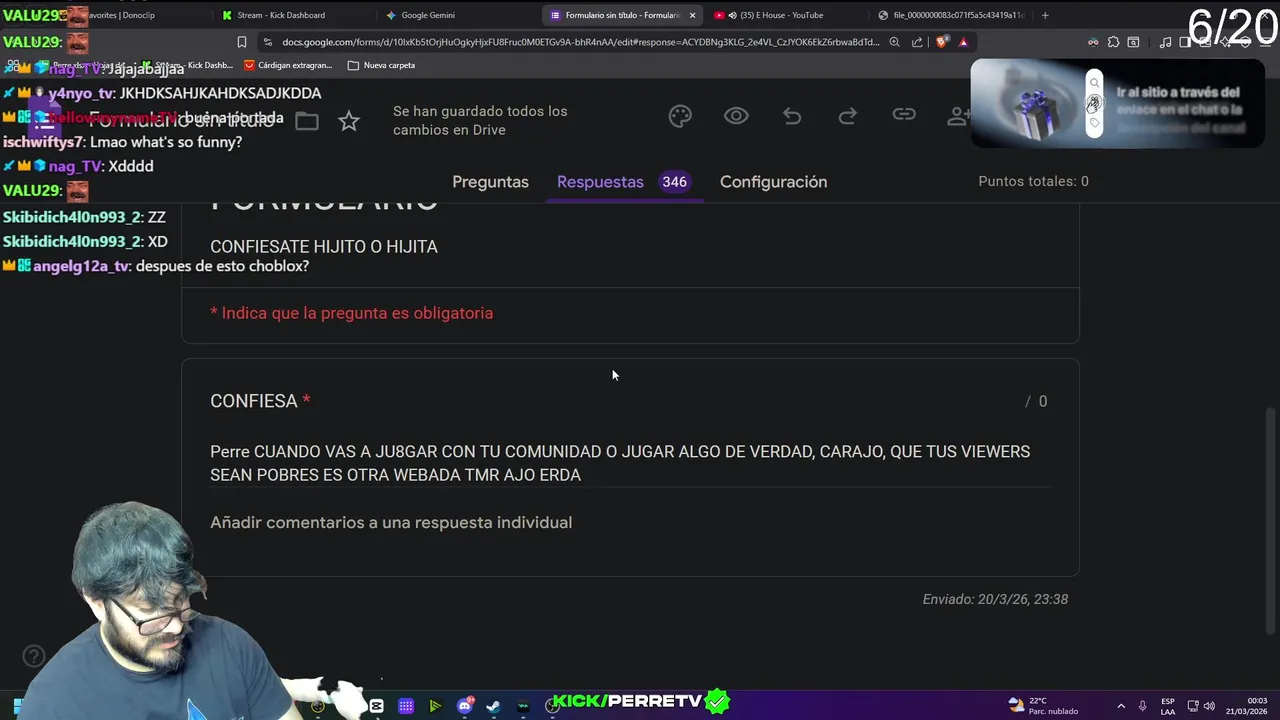Click the form preview eye icon
The height and width of the screenshot is (720, 1280).
[x=736, y=116]
